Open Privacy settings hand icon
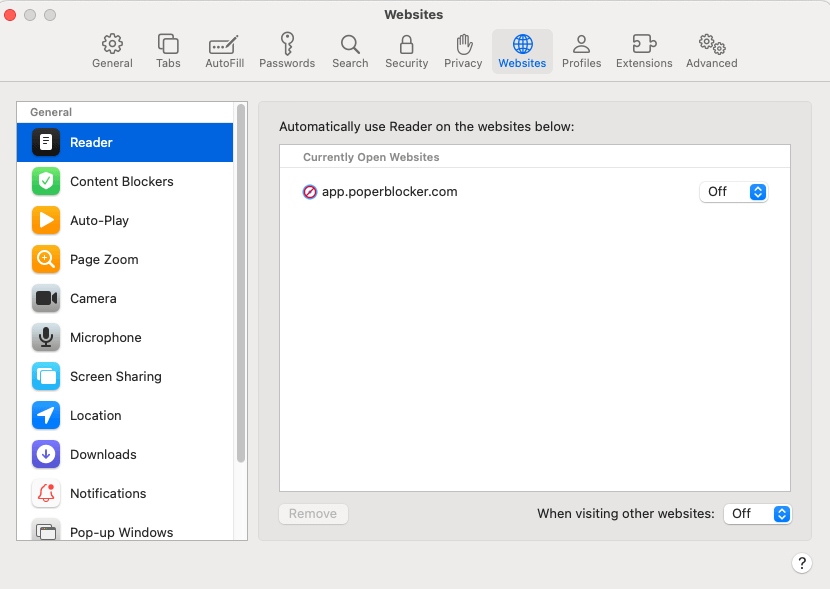 [x=463, y=51]
